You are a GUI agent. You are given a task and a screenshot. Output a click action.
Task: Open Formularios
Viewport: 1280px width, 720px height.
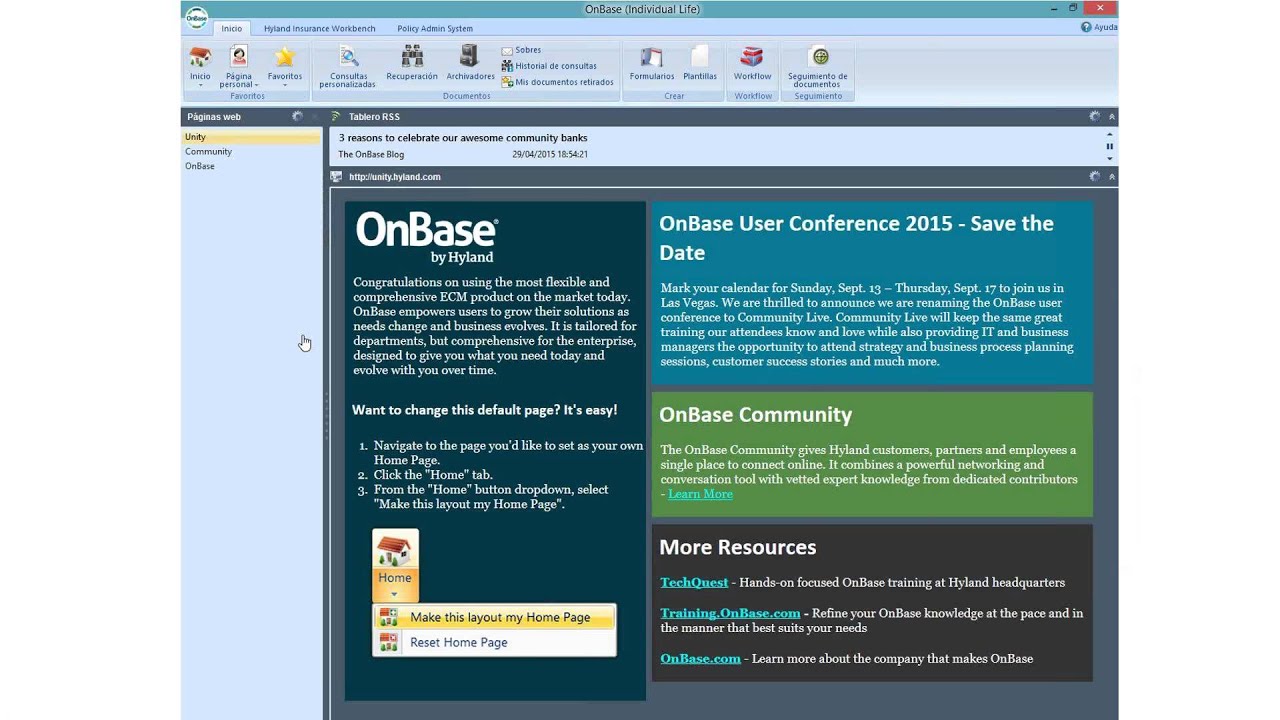652,63
